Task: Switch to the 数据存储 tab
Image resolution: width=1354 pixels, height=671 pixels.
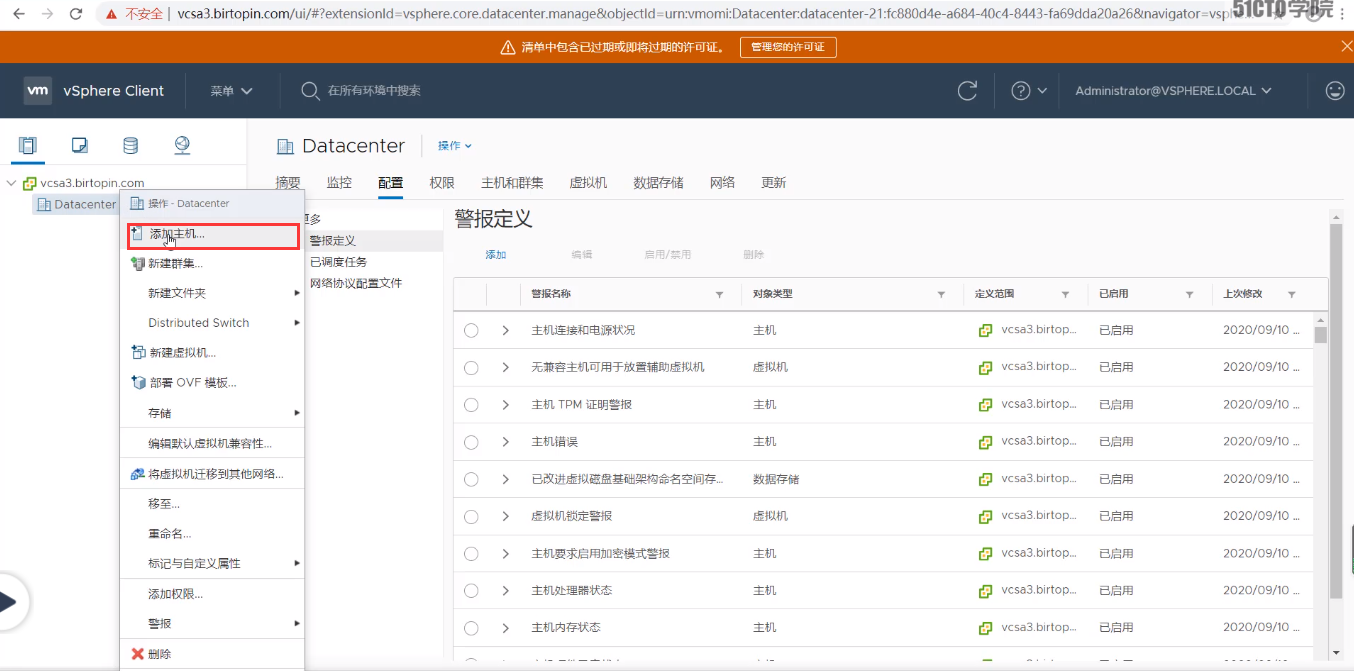Action: point(658,183)
